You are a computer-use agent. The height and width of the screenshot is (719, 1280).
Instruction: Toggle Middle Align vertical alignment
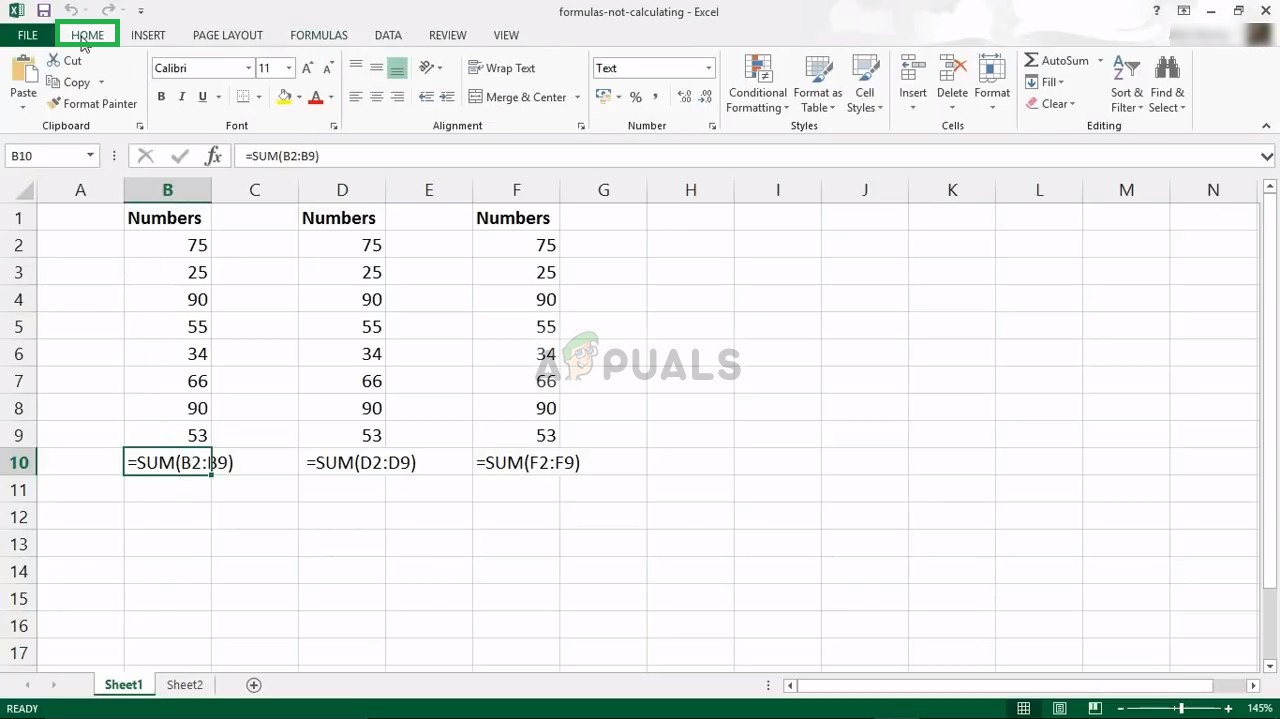377,68
